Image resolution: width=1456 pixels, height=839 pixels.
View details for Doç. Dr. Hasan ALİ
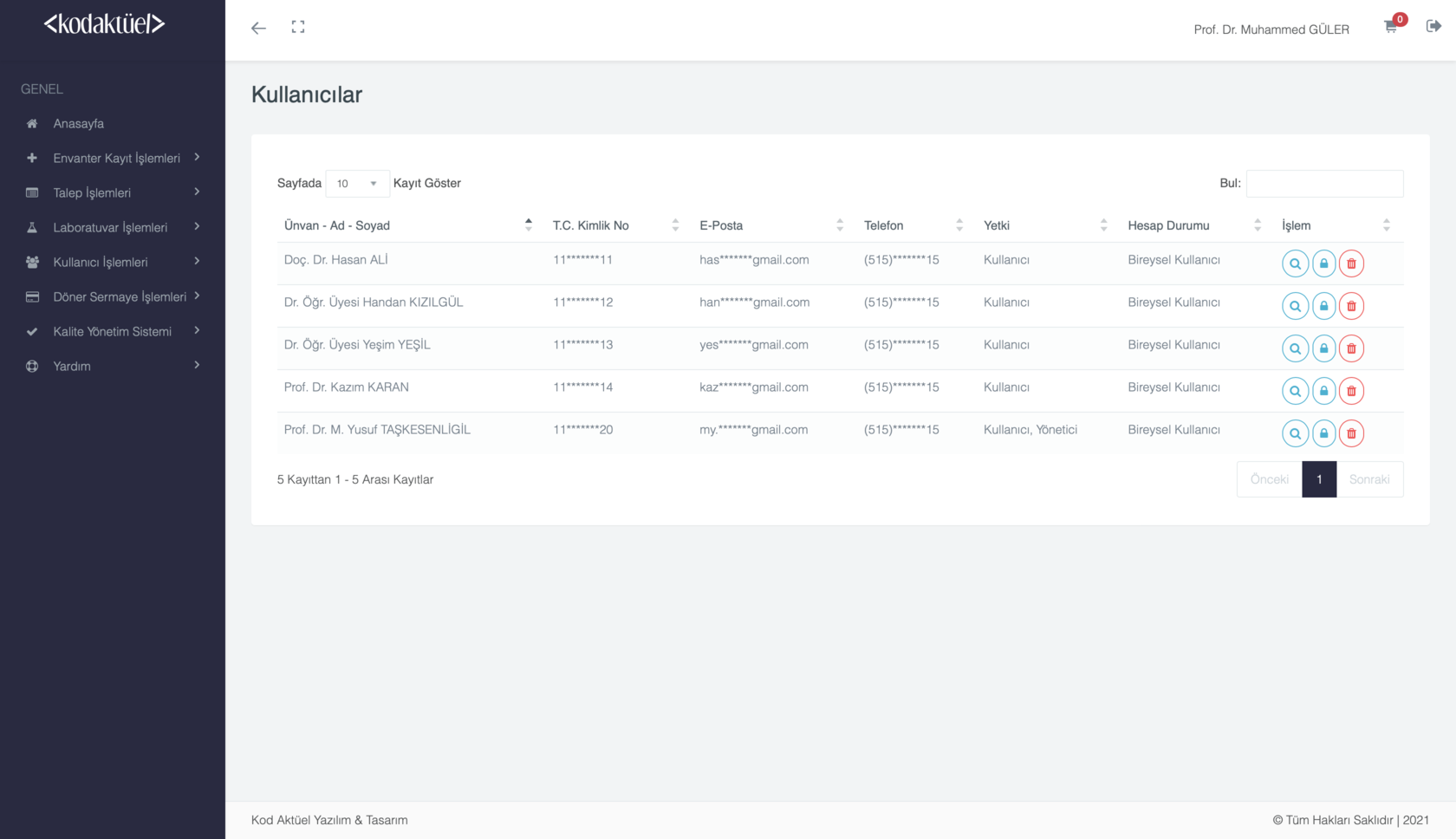tap(1295, 263)
